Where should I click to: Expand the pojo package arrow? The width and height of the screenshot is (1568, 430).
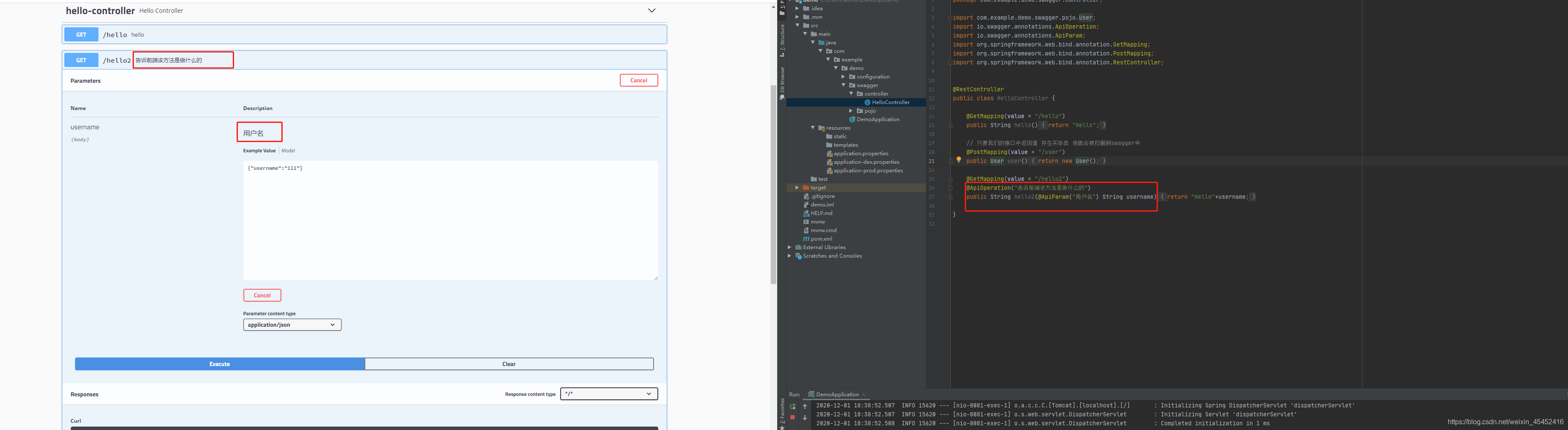[851, 111]
